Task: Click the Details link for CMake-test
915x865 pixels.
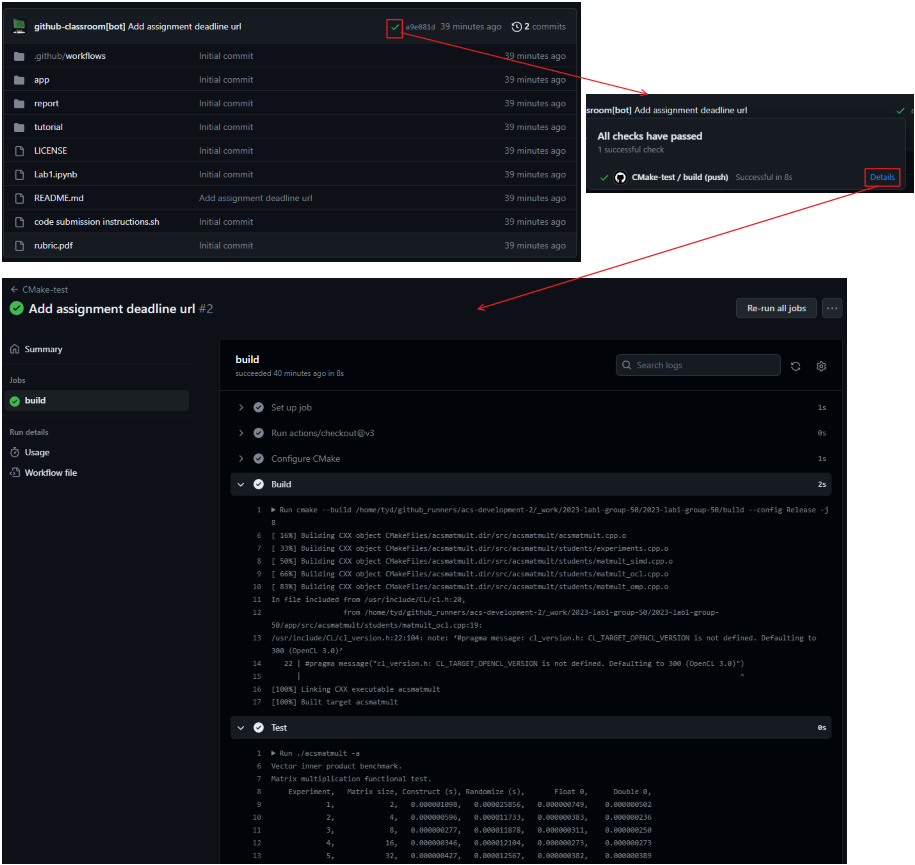Action: [882, 177]
